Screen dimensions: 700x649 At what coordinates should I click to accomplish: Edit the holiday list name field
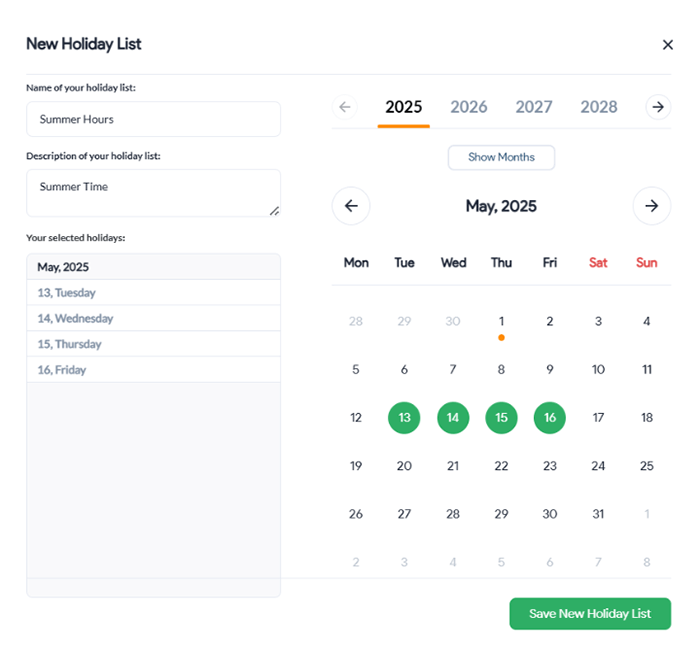click(154, 119)
